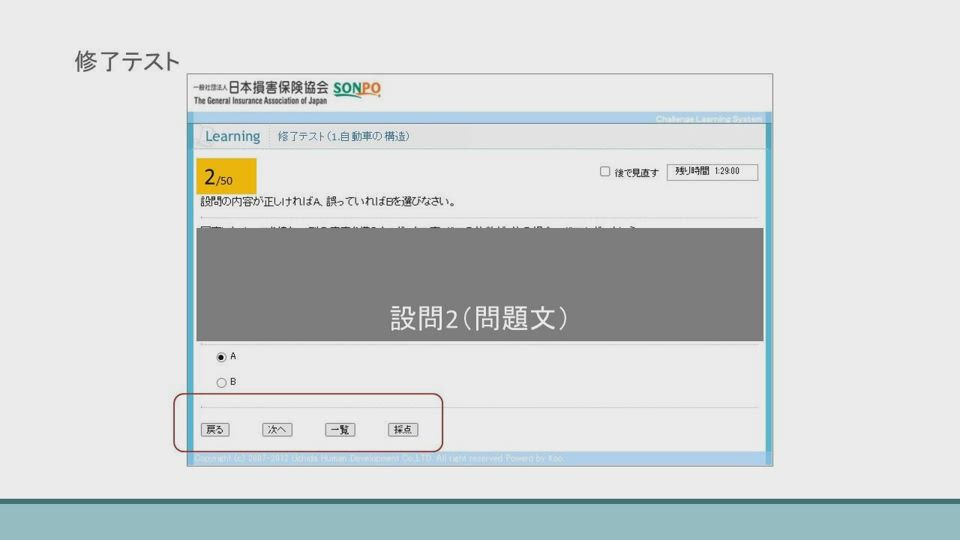The height and width of the screenshot is (540, 960).
Task: Select answer option A radio button
Action: (x=221, y=357)
